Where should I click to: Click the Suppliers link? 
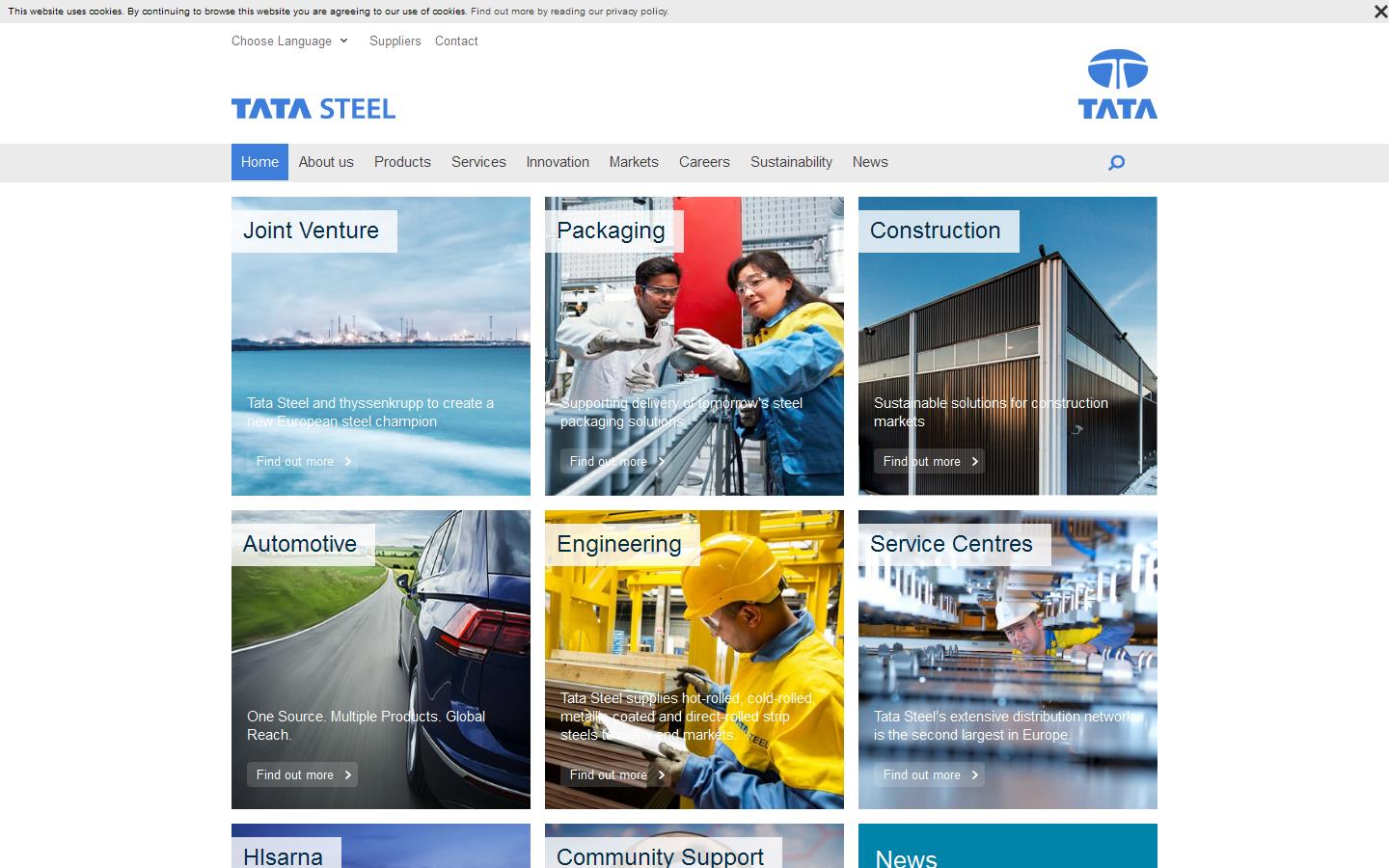click(x=395, y=41)
